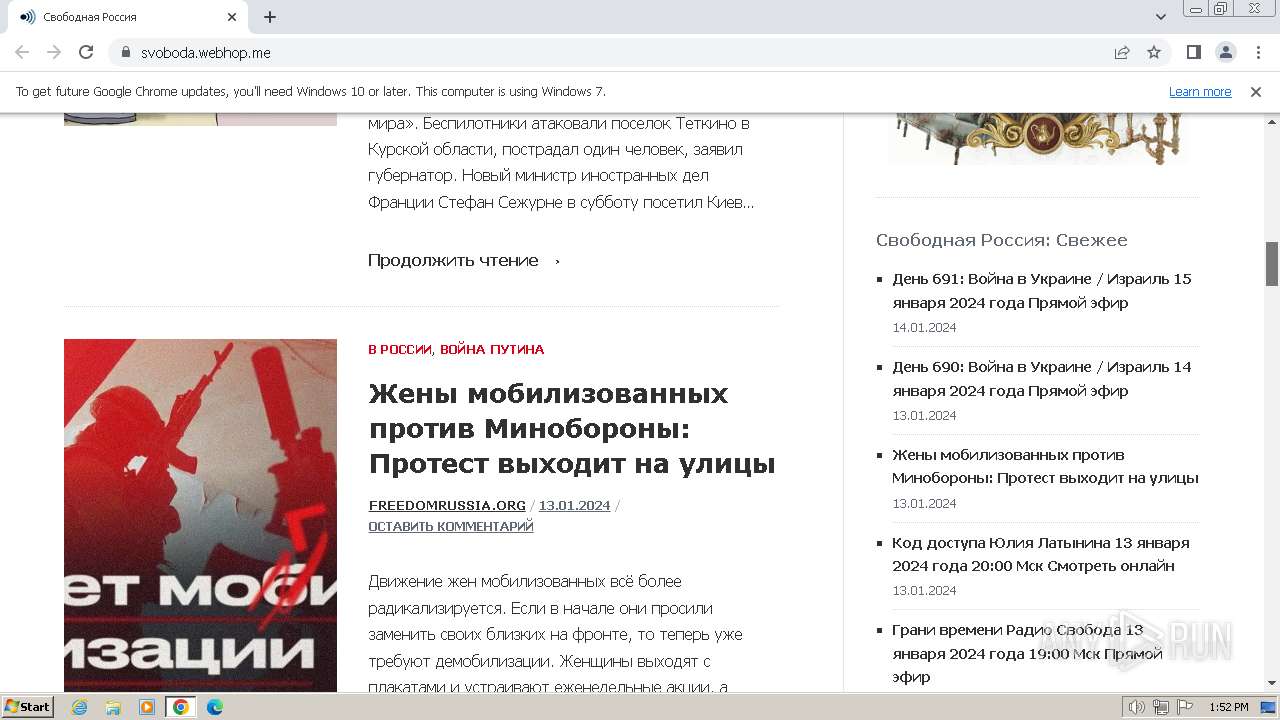Viewport: 1280px width, 720px height.
Task: Open the 13.01.2024 article date link
Action: 574,506
